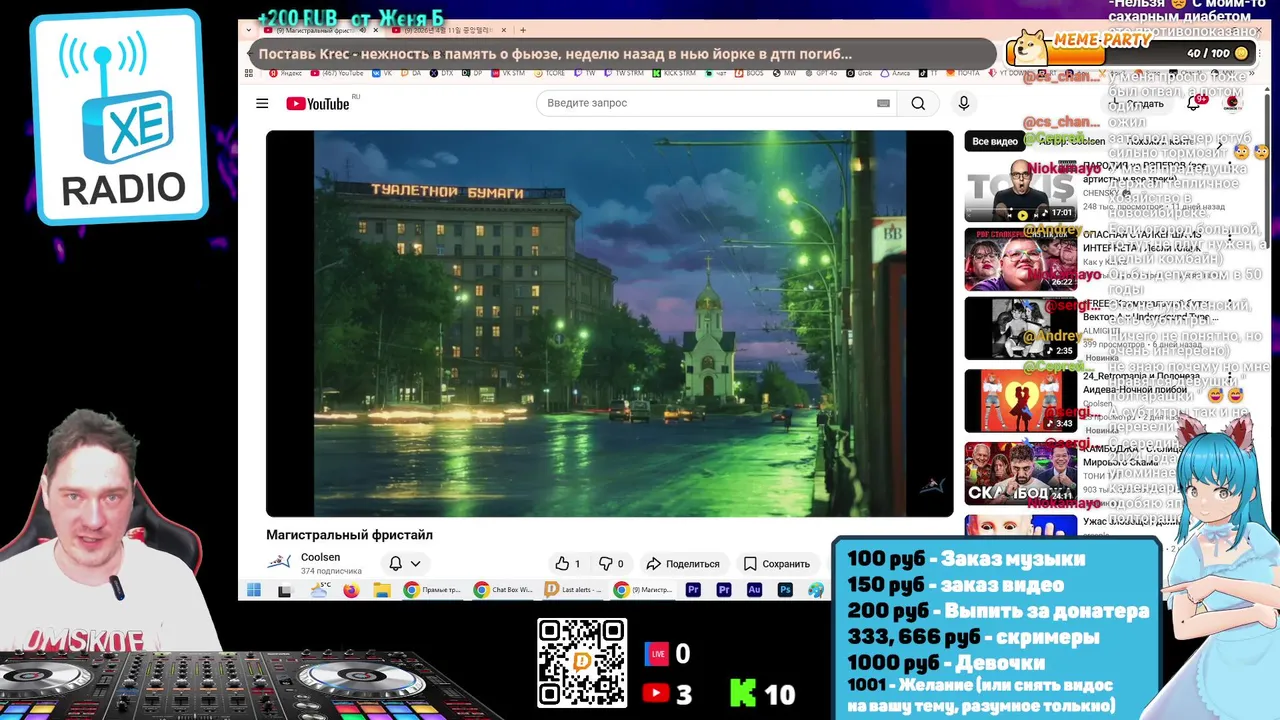
Task: Open File Explorer from the taskbar
Action: point(381,590)
